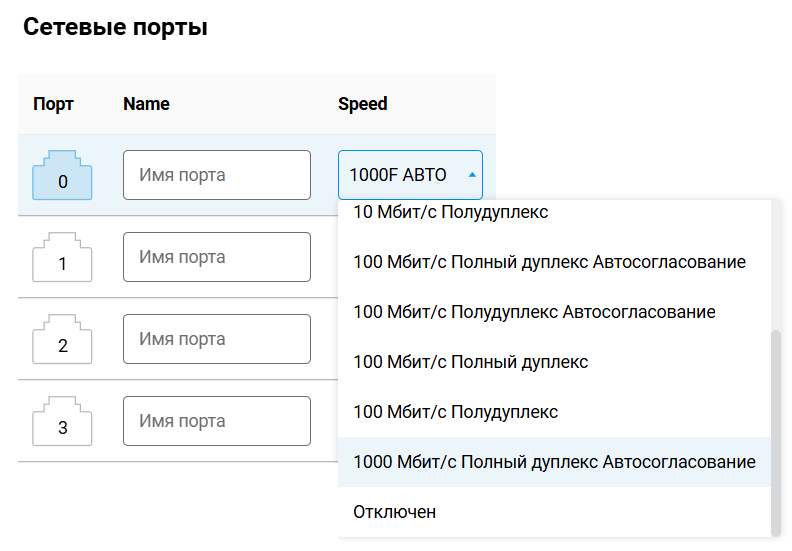Select the port 1 Ethernet icon
Viewport: 792px width, 551px height.
point(62,257)
